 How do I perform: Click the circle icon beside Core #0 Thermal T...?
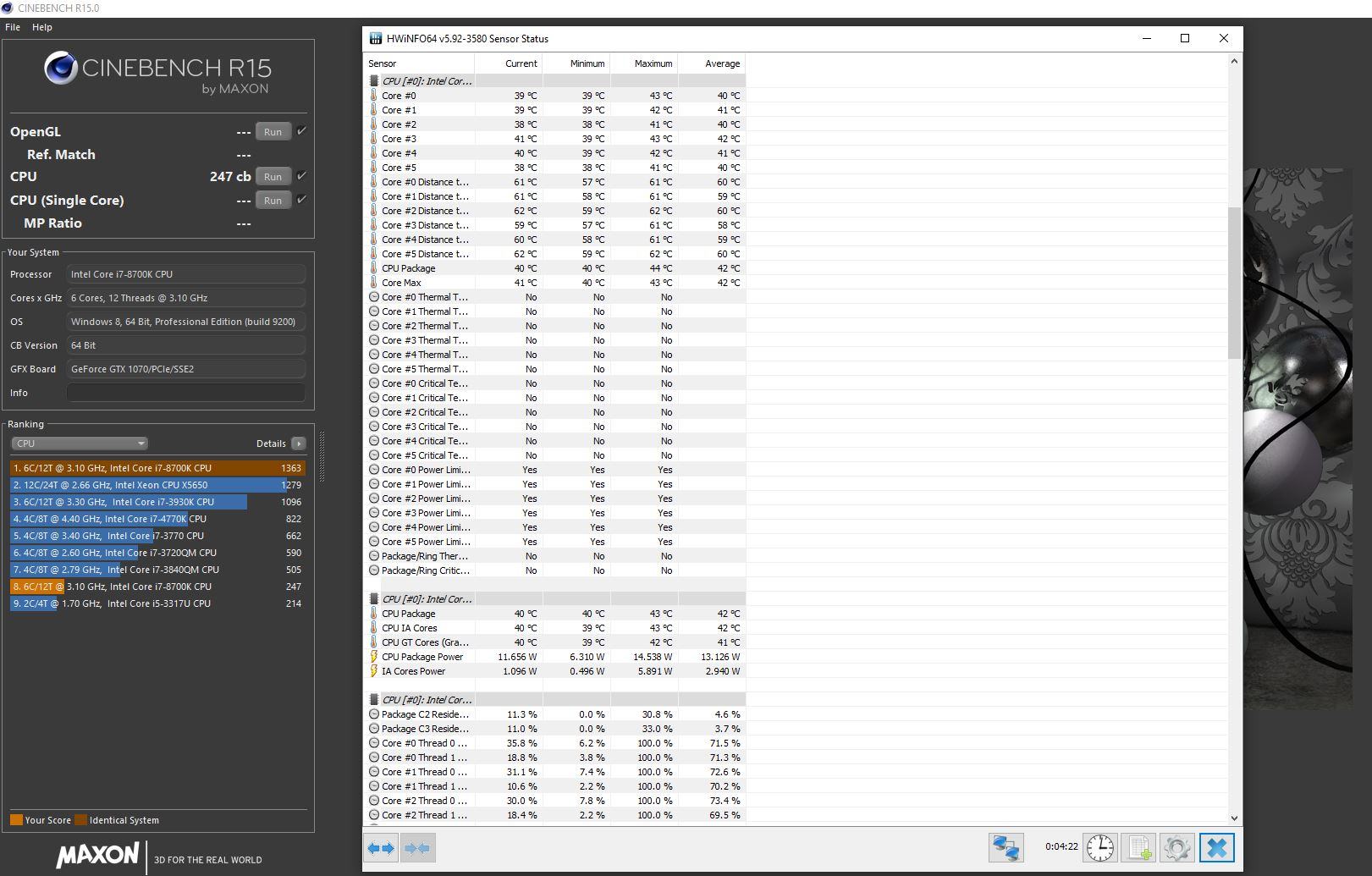coord(374,297)
